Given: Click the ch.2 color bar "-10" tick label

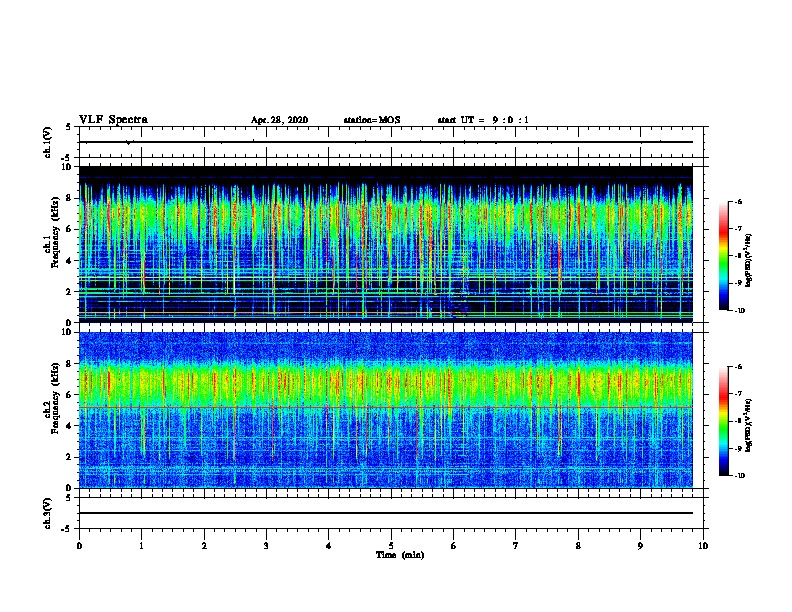Looking at the screenshot, I should [739, 476].
